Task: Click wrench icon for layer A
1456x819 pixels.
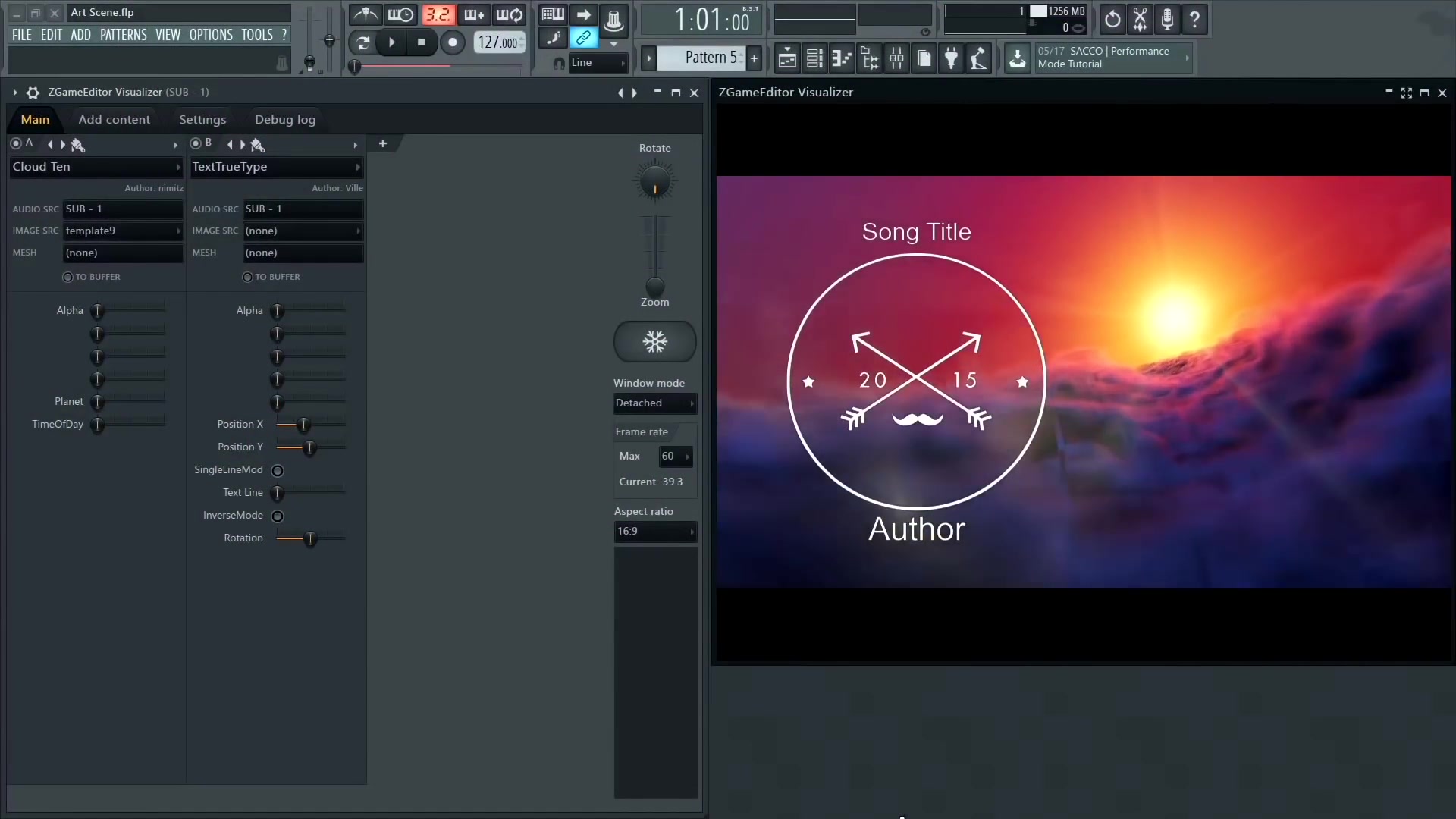Action: pyautogui.click(x=77, y=144)
